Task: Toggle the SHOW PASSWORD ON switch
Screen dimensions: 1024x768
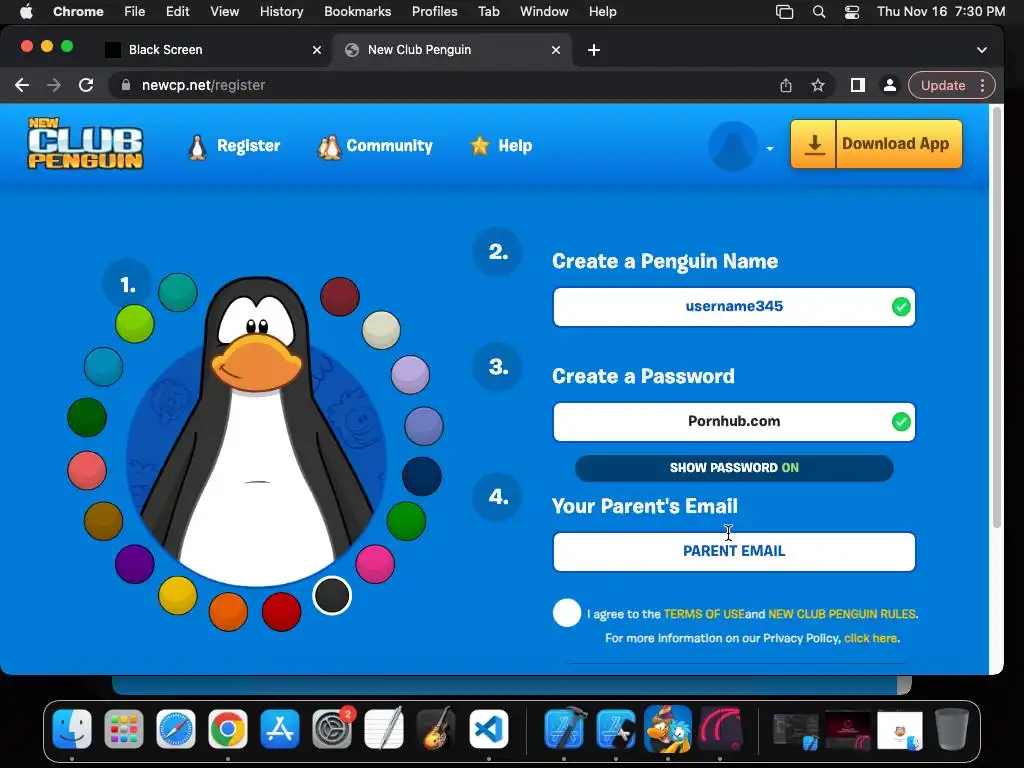Action: click(734, 468)
